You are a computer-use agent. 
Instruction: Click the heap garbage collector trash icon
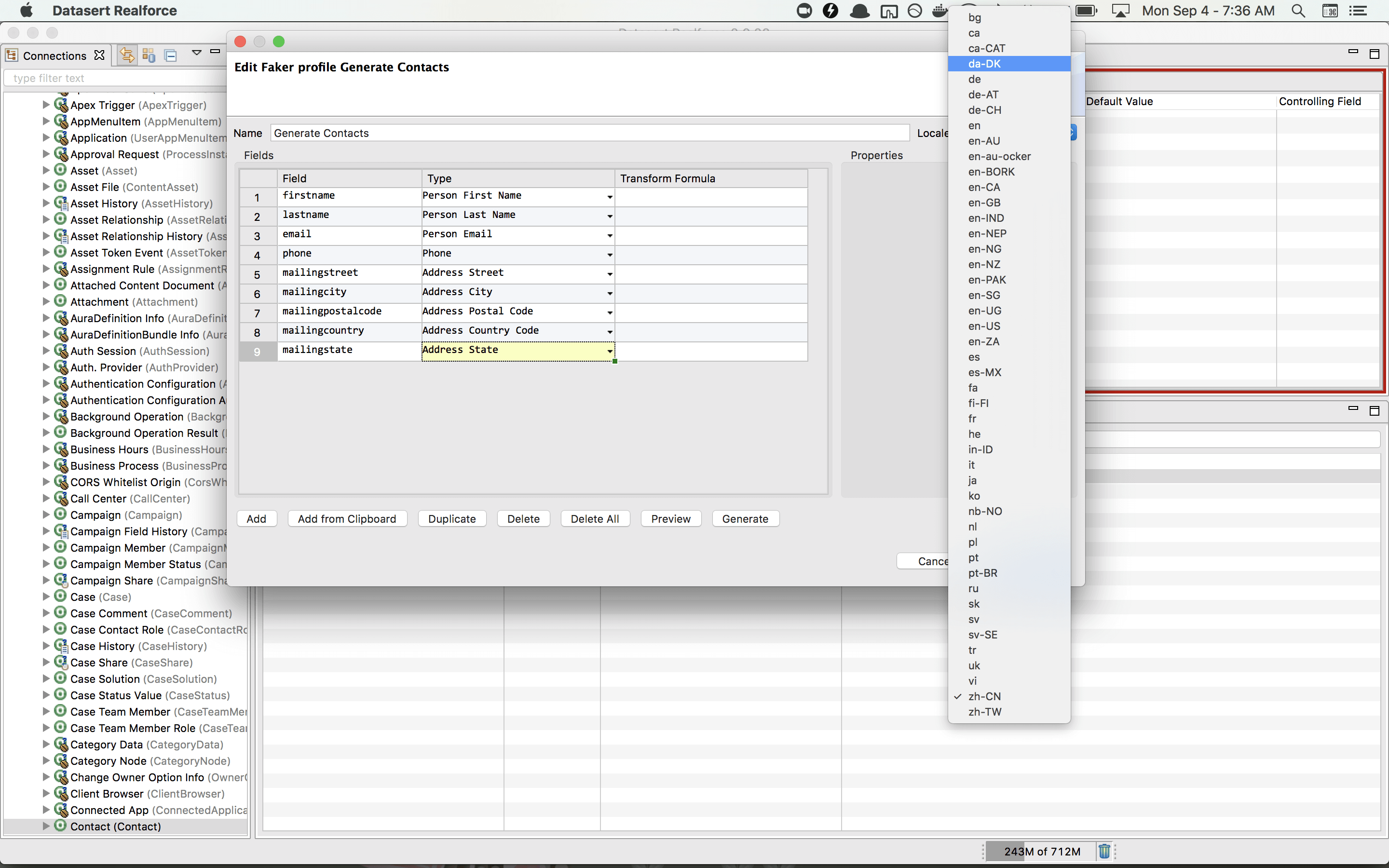1104,851
